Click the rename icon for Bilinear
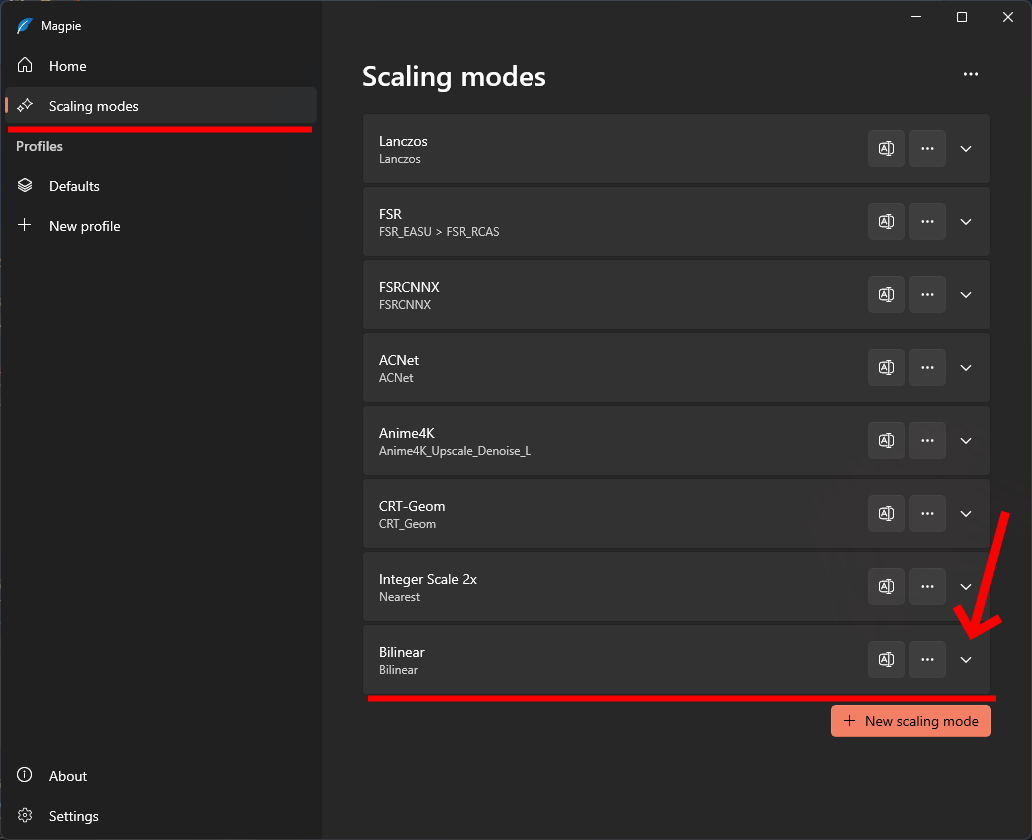The width and height of the screenshot is (1032, 840). pos(886,660)
